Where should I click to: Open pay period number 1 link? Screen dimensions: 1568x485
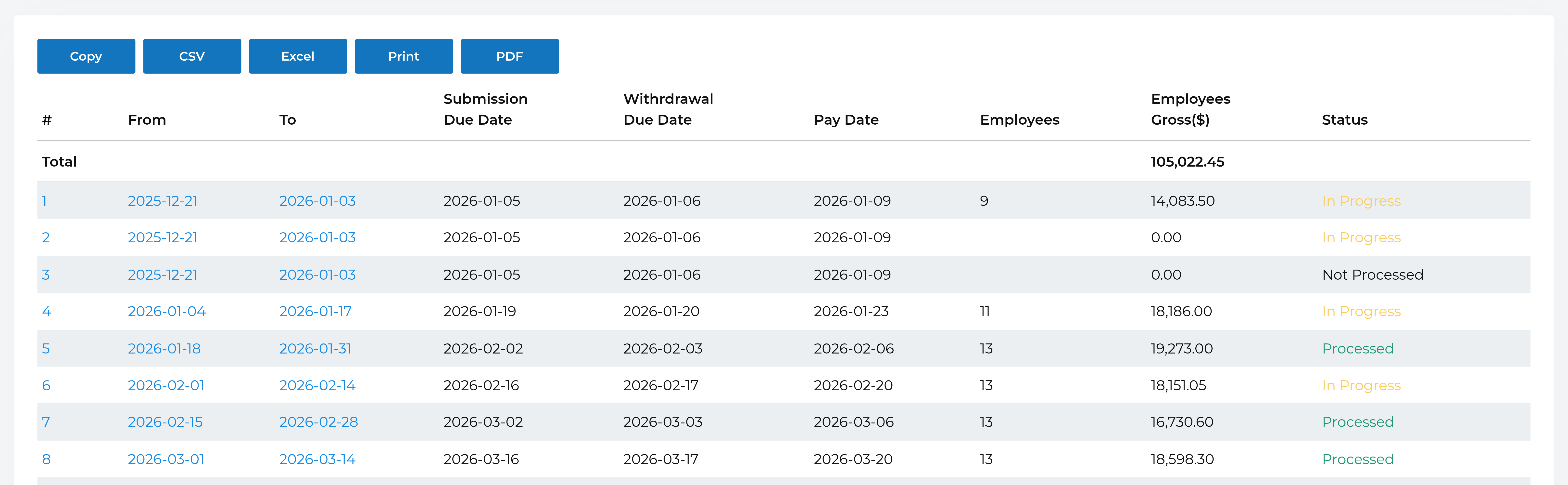pos(44,201)
